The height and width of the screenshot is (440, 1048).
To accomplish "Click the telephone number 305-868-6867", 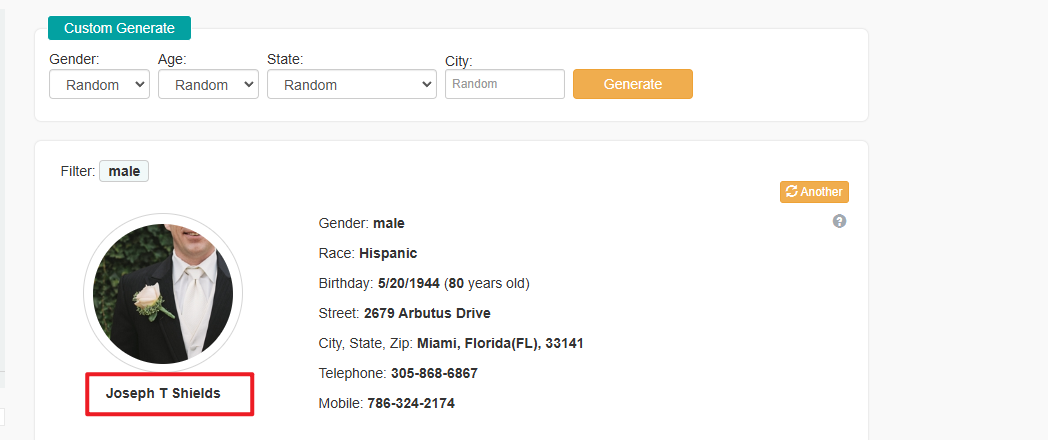I will (434, 373).
